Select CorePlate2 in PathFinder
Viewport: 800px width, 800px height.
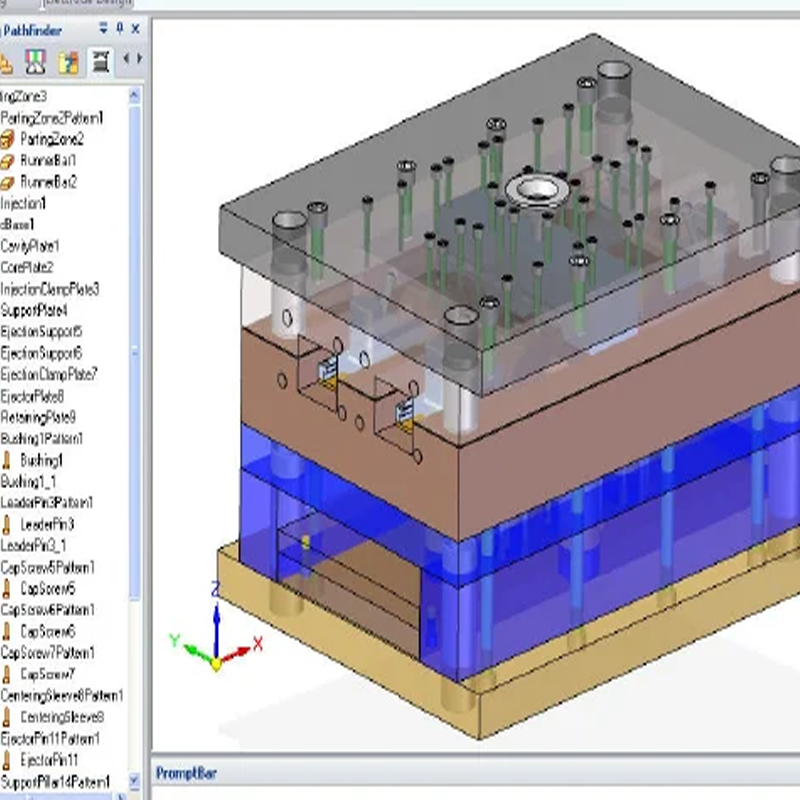[27, 267]
